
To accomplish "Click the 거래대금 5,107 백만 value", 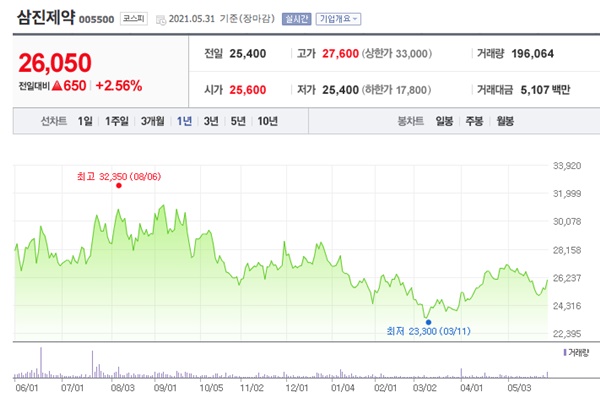I will click(545, 90).
